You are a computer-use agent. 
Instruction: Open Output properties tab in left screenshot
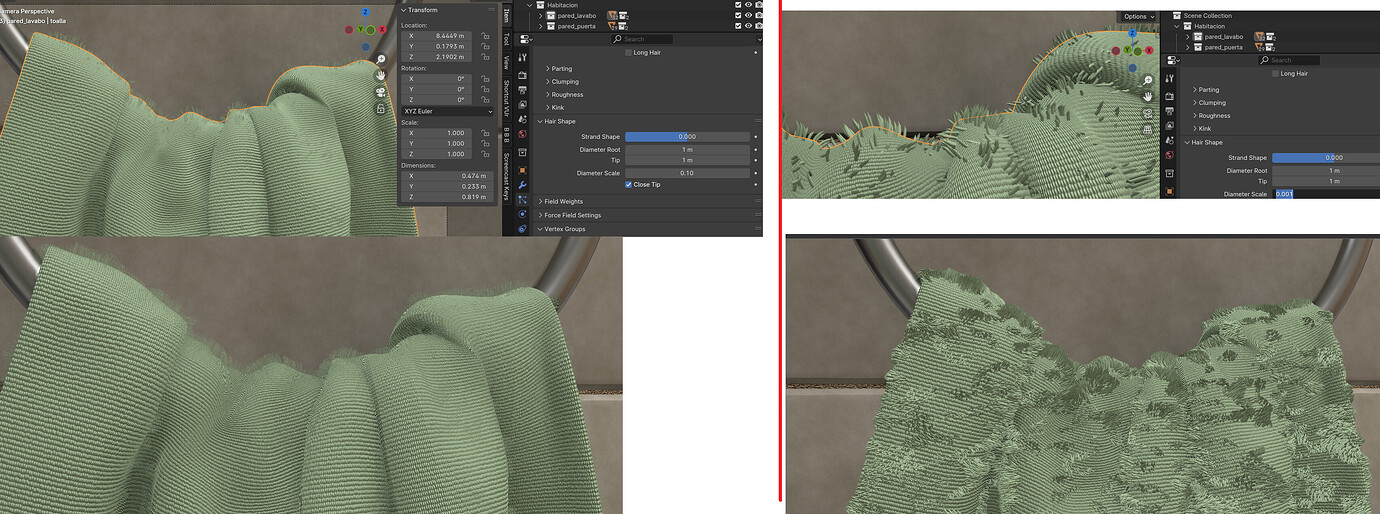click(x=522, y=90)
